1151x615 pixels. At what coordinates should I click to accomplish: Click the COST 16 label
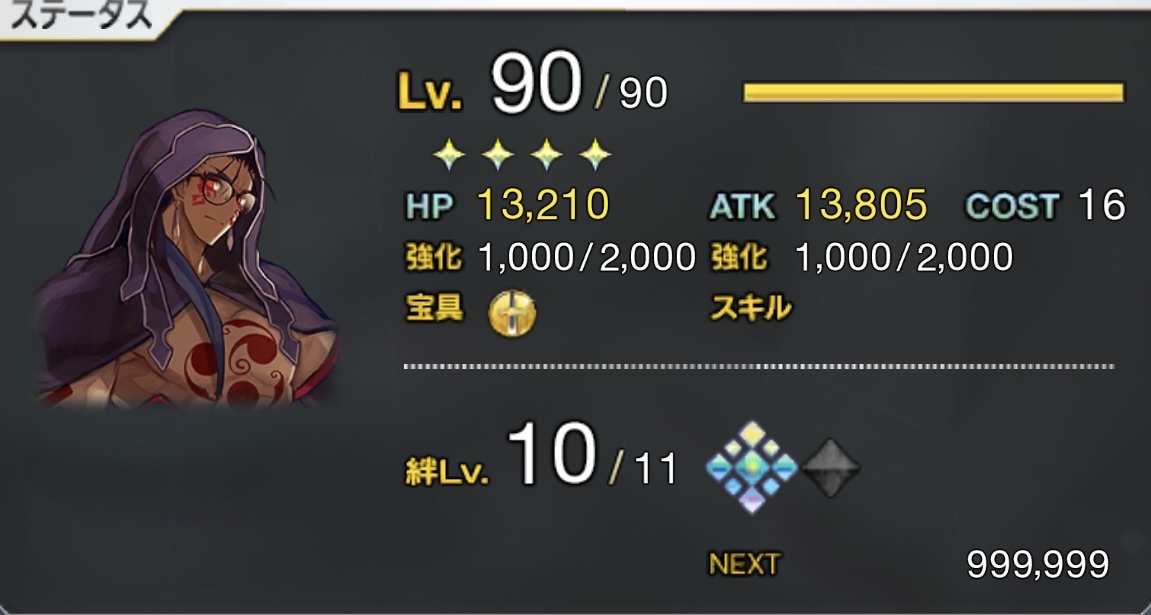coord(1045,205)
